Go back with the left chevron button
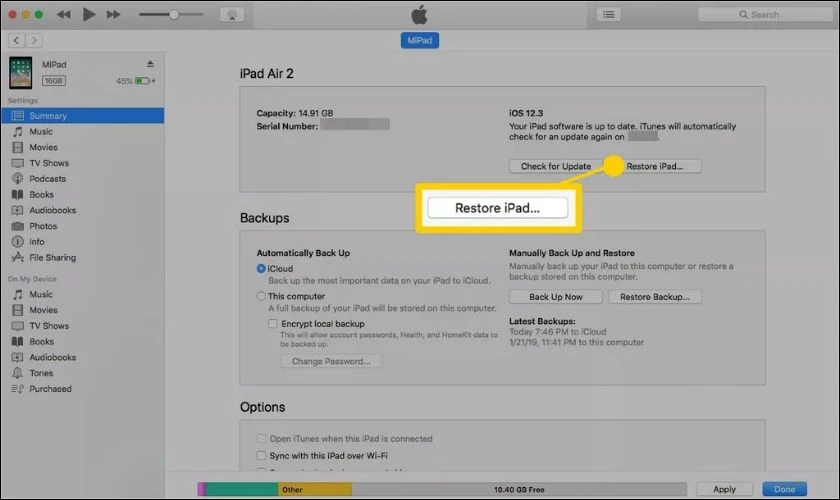Image resolution: width=840 pixels, height=500 pixels. [x=17, y=40]
